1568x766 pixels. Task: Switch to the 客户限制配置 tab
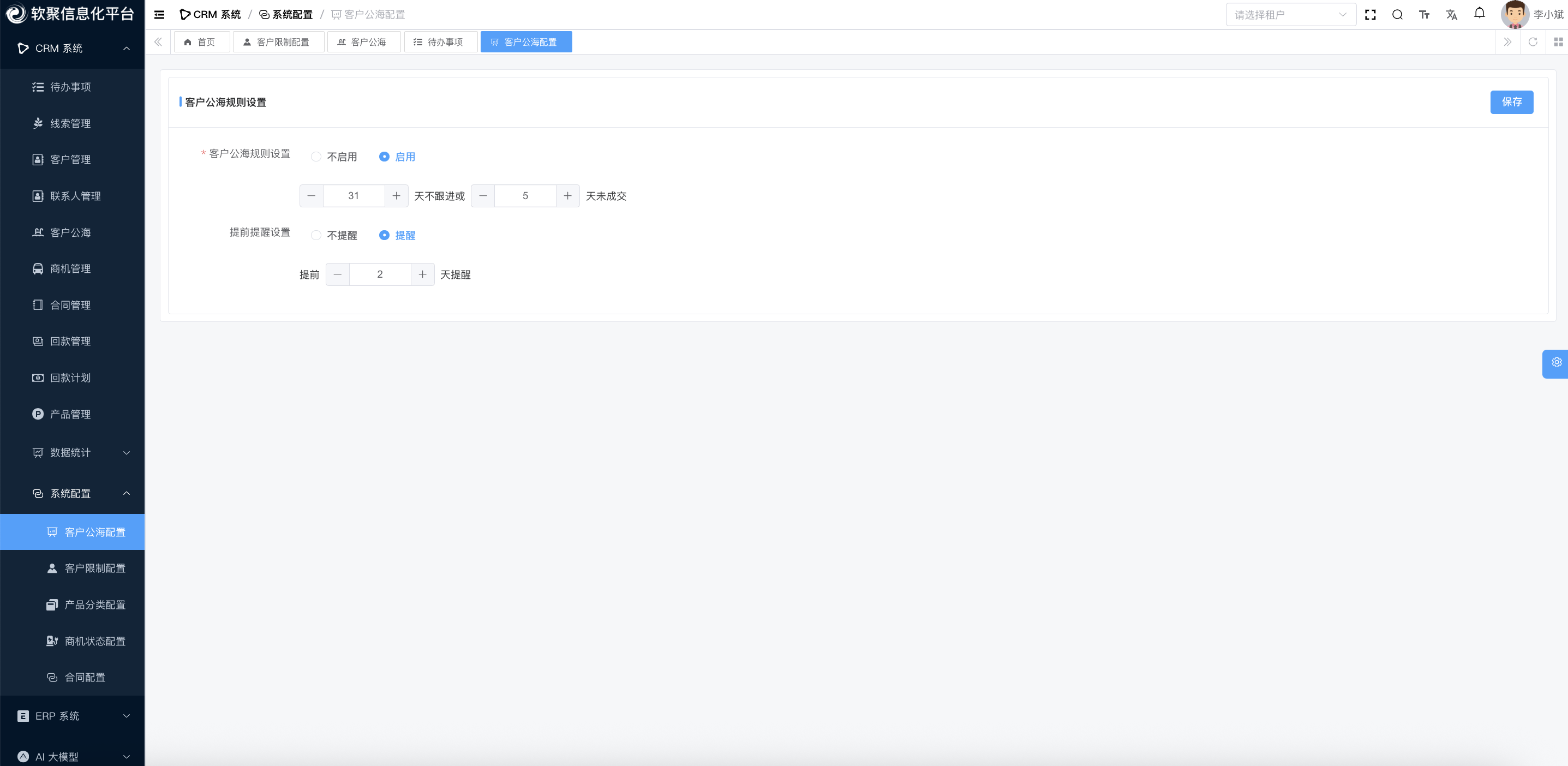(278, 42)
